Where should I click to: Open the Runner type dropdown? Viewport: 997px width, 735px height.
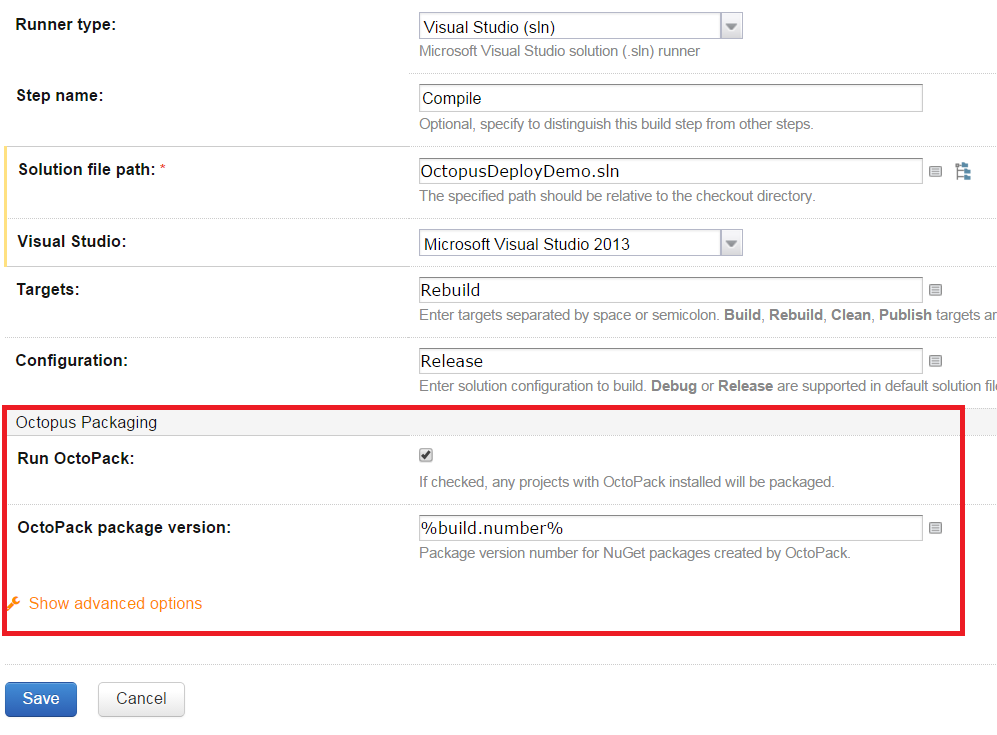(x=731, y=27)
